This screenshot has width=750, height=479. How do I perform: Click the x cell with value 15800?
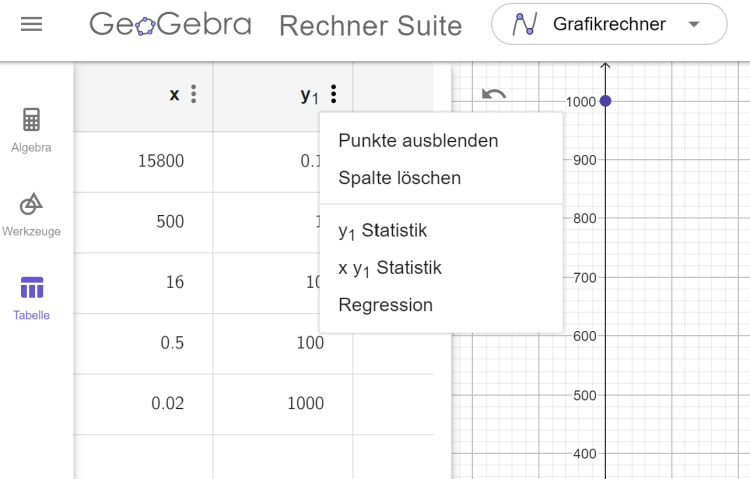point(143,162)
